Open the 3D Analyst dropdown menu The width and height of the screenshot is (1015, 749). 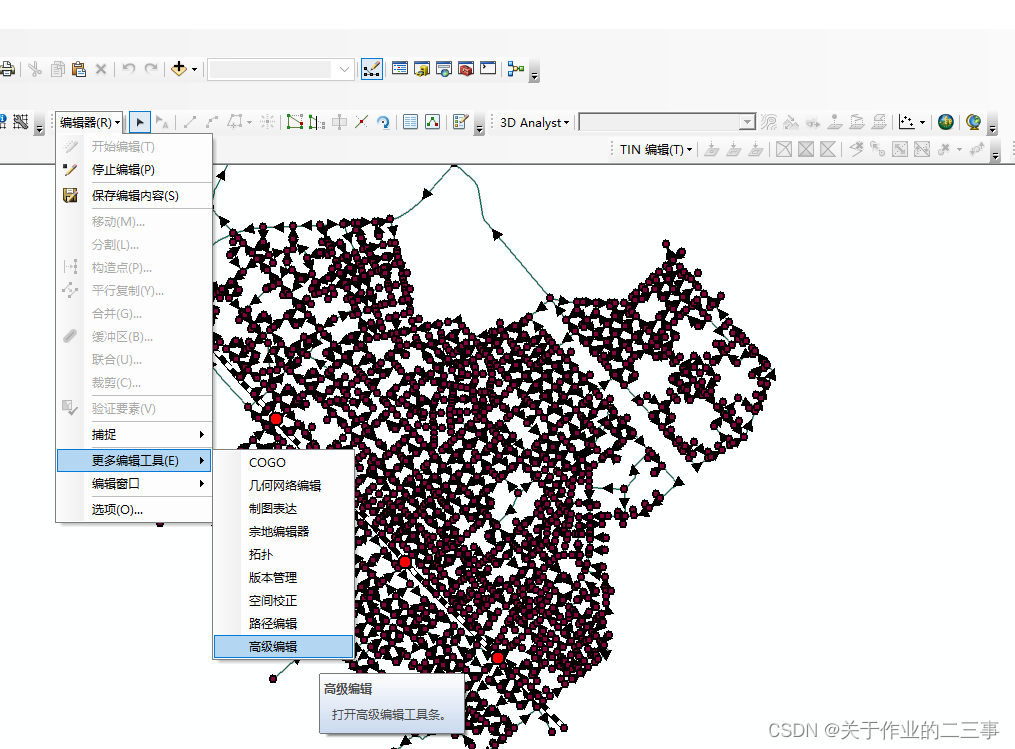coord(535,122)
